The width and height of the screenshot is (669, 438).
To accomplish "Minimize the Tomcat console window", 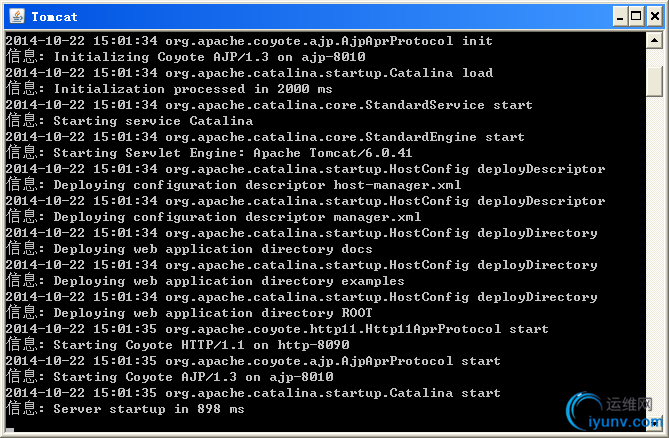I will coord(620,17).
